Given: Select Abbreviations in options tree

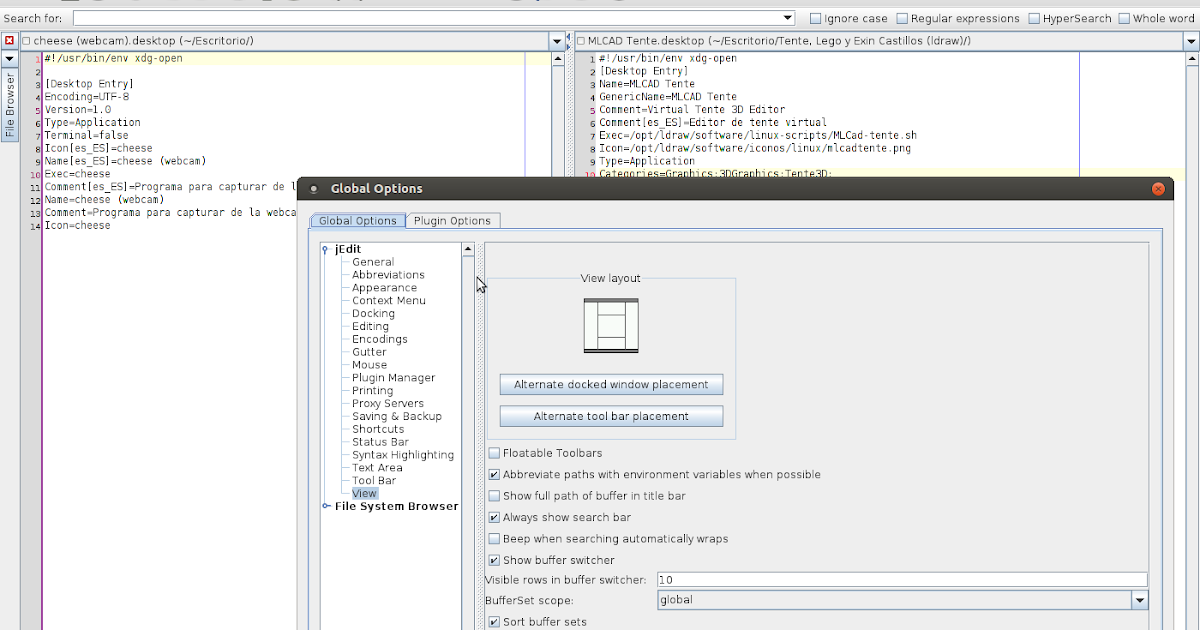Looking at the screenshot, I should tap(388, 275).
